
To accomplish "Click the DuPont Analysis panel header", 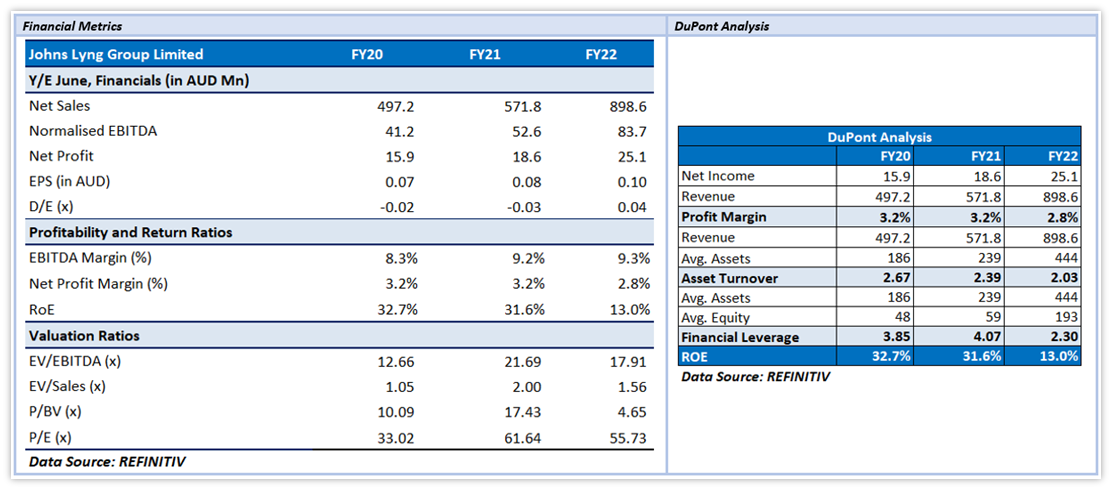I will point(720,26).
